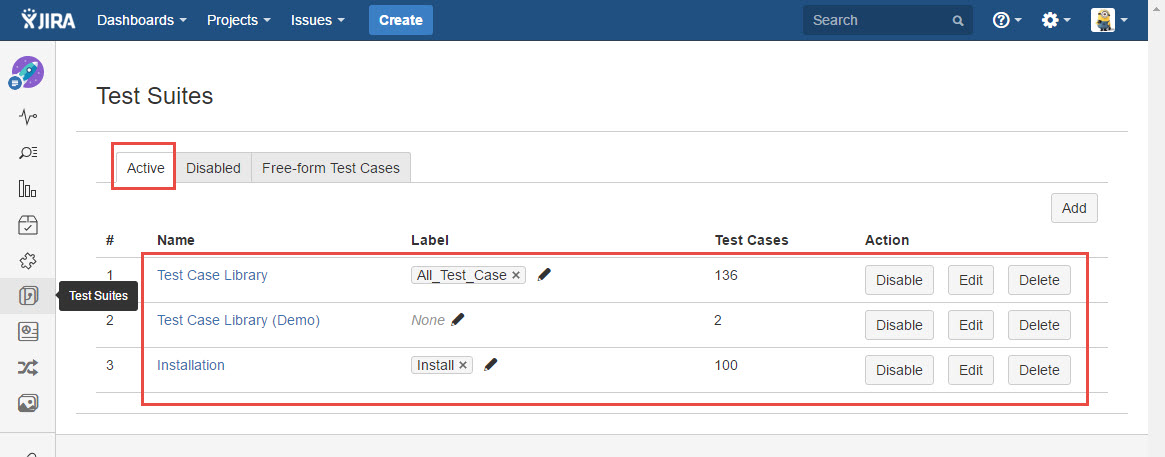The width and height of the screenshot is (1165, 457).
Task: Add a new test suite
Action: coord(1074,208)
